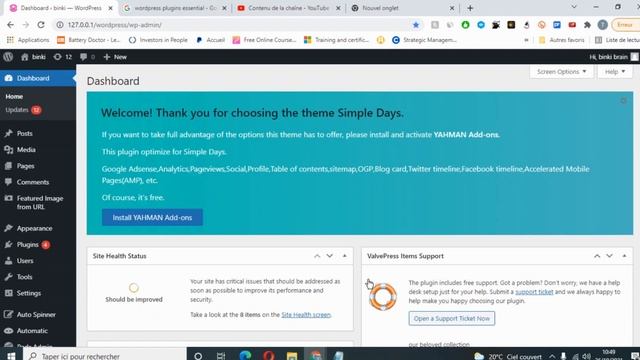
Task: Open the support ticket link
Action: (x=534, y=292)
